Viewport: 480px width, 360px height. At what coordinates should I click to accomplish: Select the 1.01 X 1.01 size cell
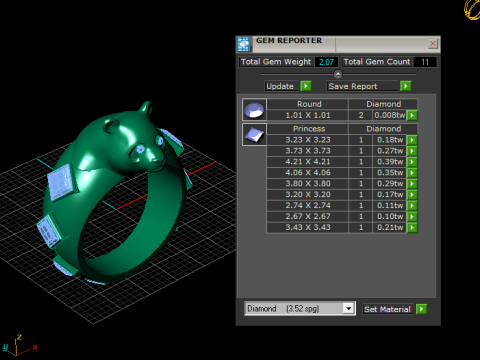(x=308, y=115)
